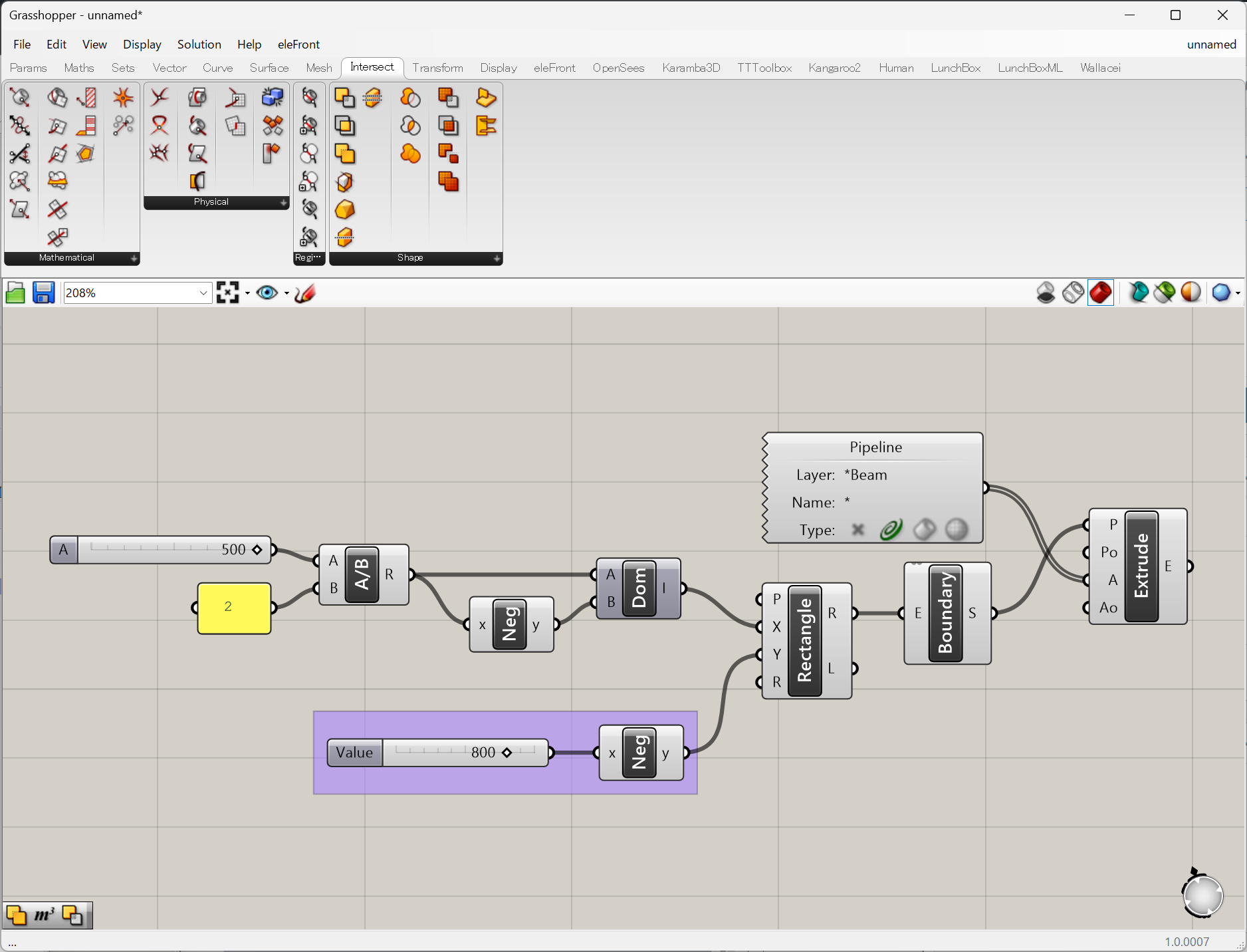
Task: Open the Solution menu
Action: [199, 45]
